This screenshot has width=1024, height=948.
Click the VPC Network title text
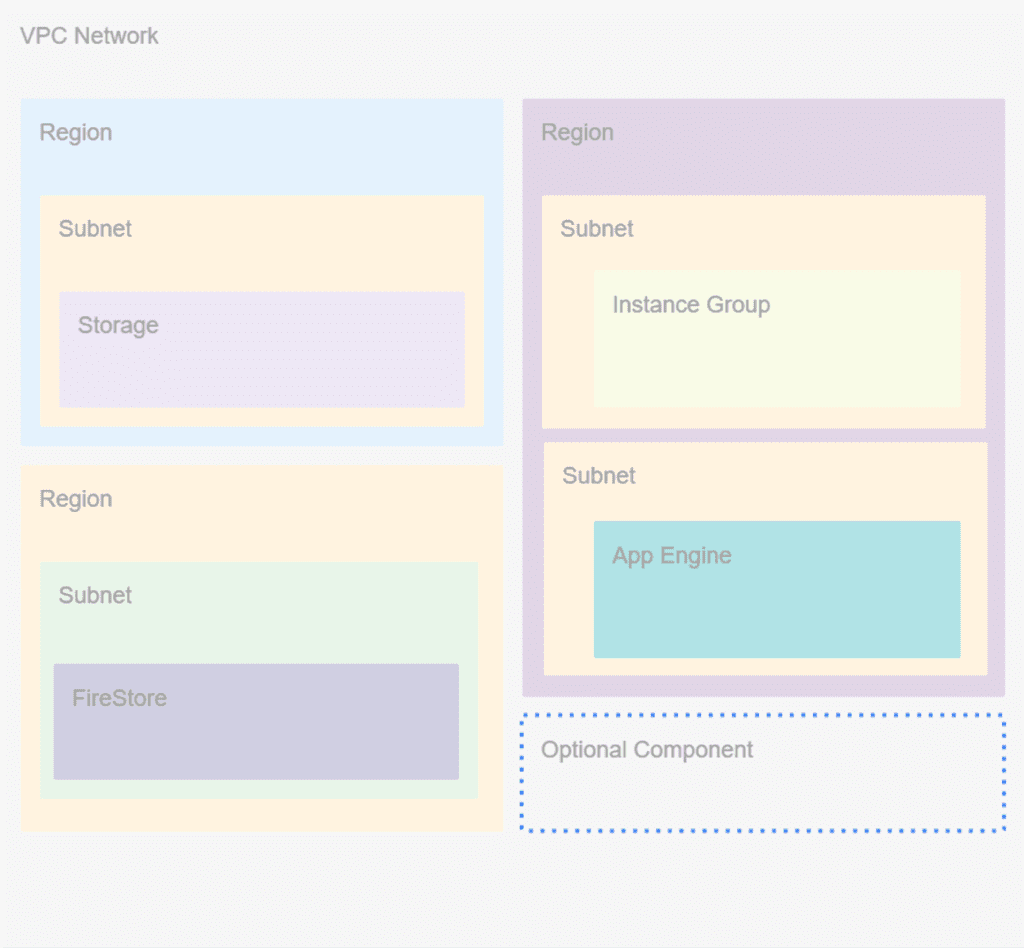89,36
